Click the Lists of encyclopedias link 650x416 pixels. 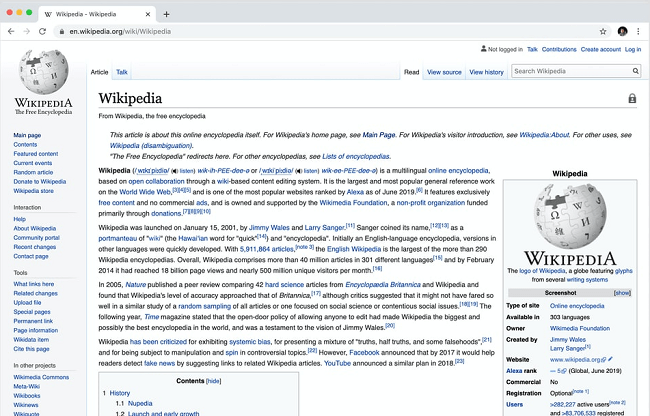pos(356,156)
